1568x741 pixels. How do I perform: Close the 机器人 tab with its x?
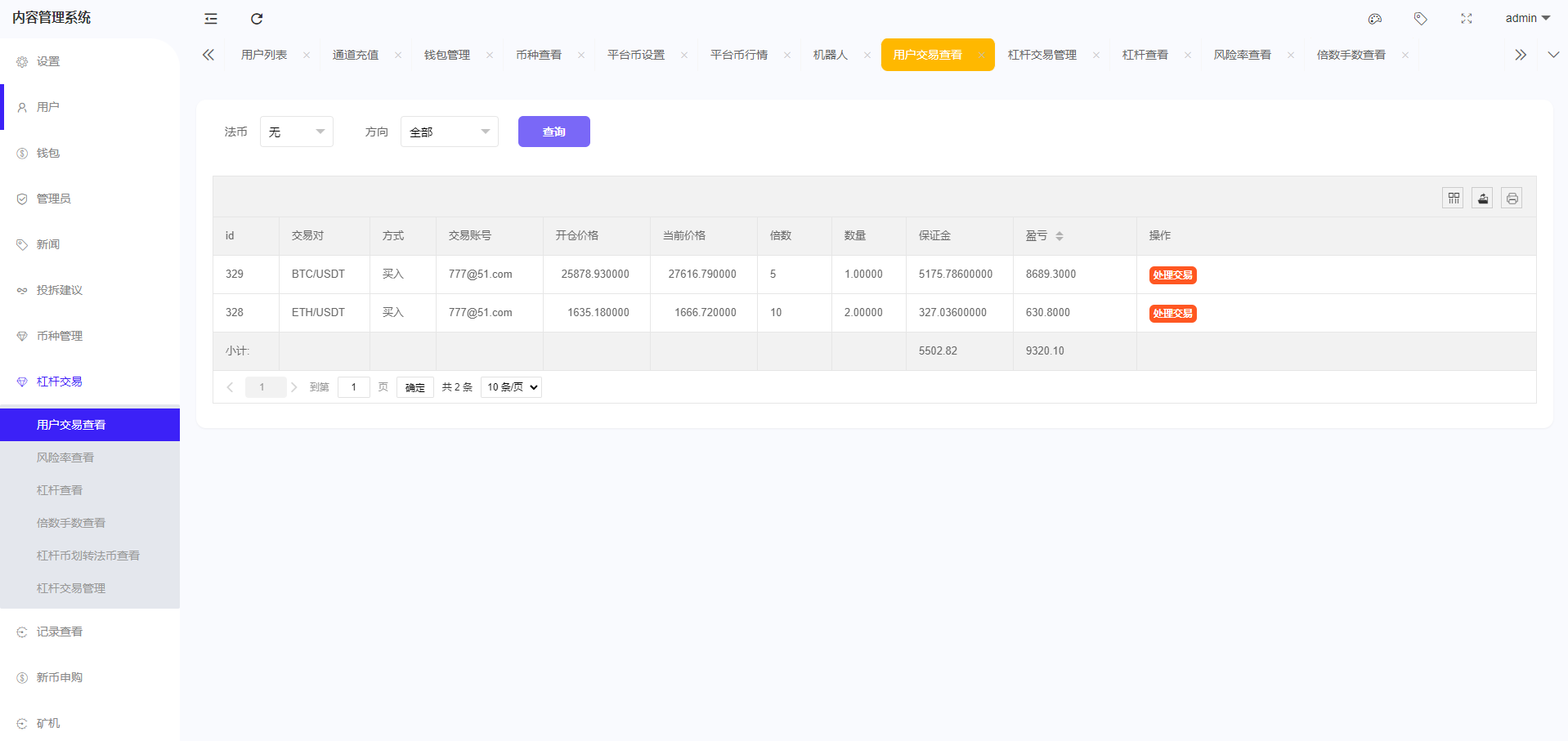pos(867,54)
